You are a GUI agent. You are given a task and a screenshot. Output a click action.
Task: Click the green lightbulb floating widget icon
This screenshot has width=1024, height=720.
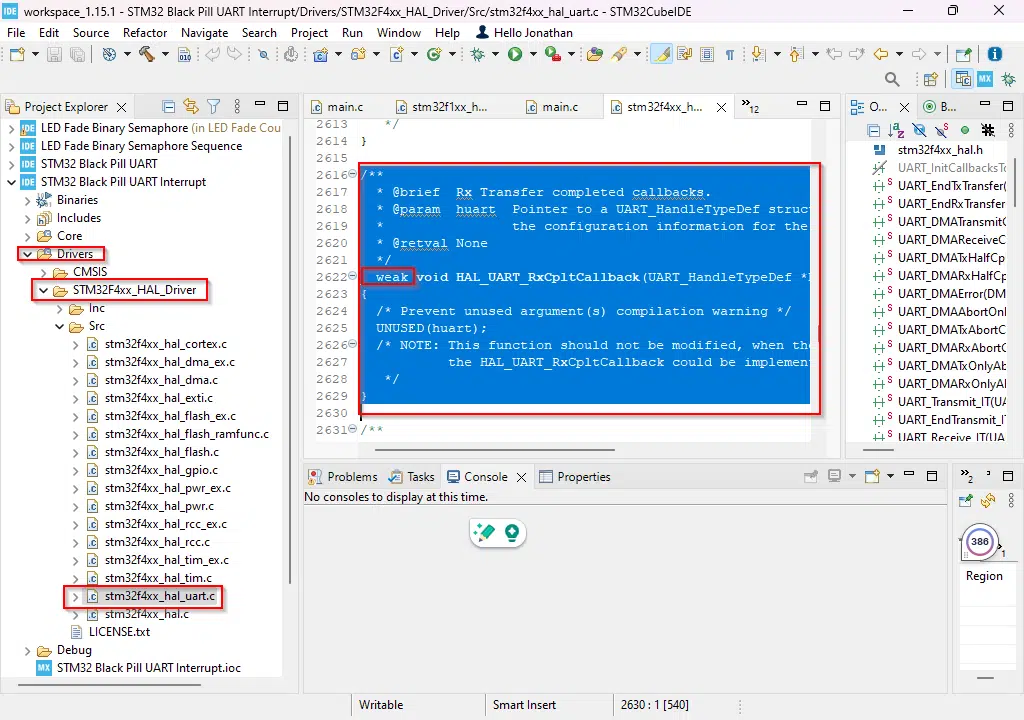[x=511, y=533]
